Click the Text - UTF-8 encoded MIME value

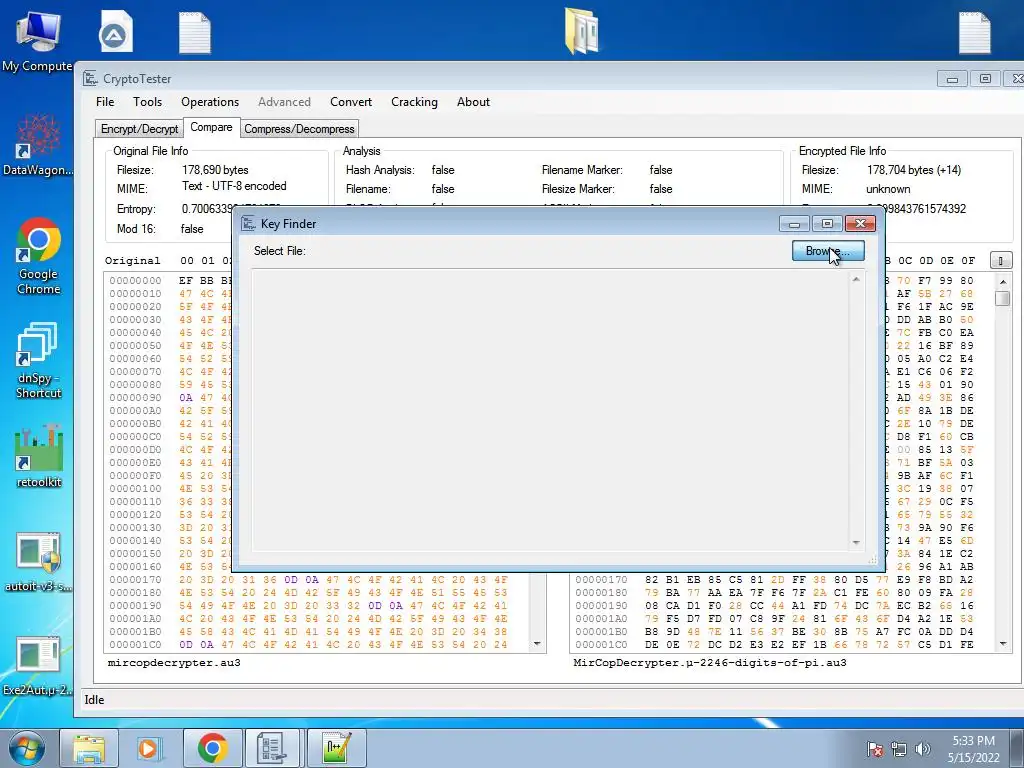[234, 186]
